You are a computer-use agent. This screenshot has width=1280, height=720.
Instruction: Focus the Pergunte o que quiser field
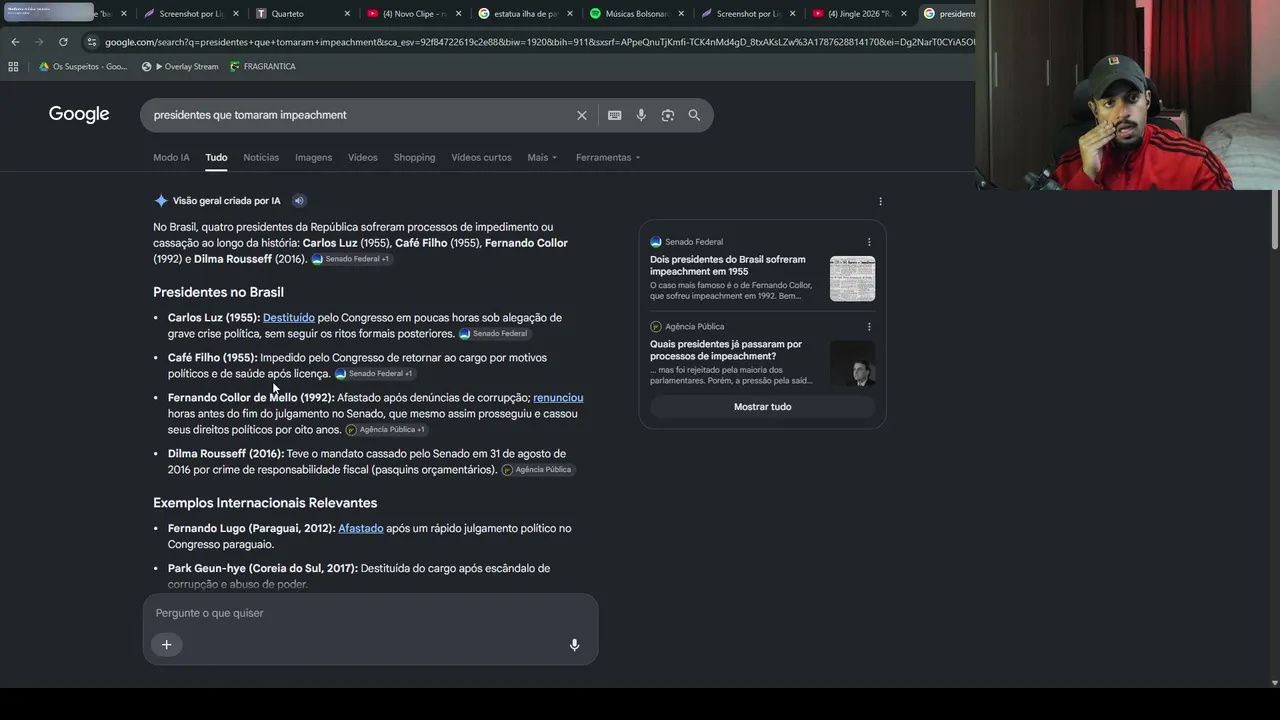pyautogui.click(x=370, y=613)
